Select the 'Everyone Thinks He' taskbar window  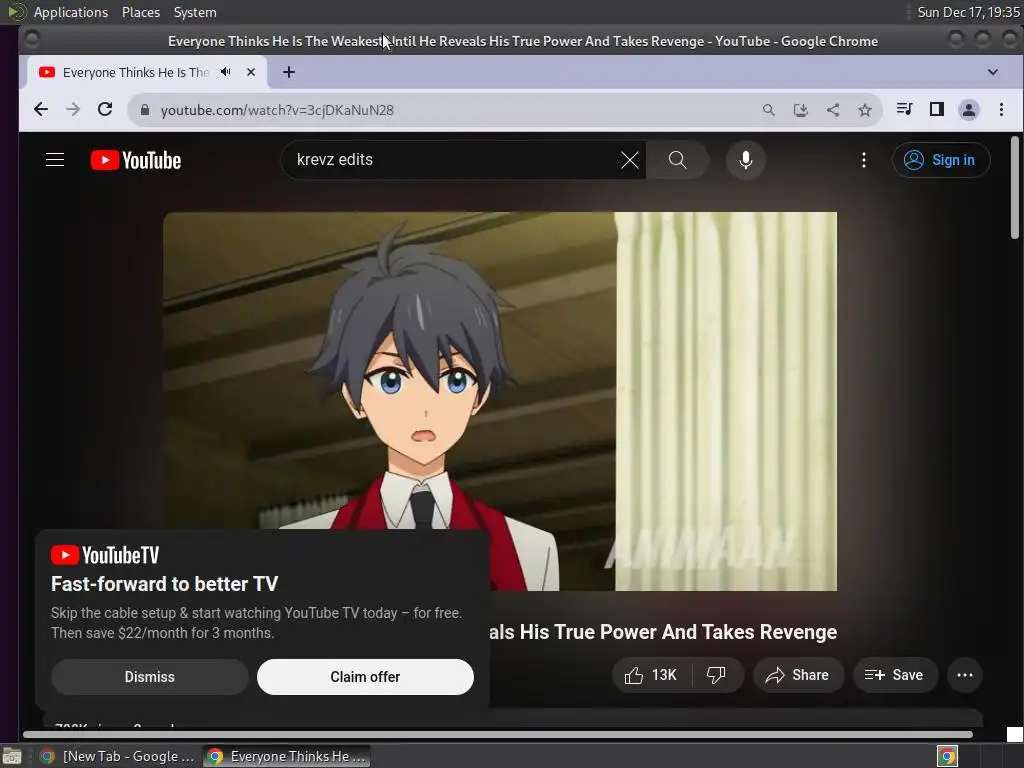click(286, 756)
